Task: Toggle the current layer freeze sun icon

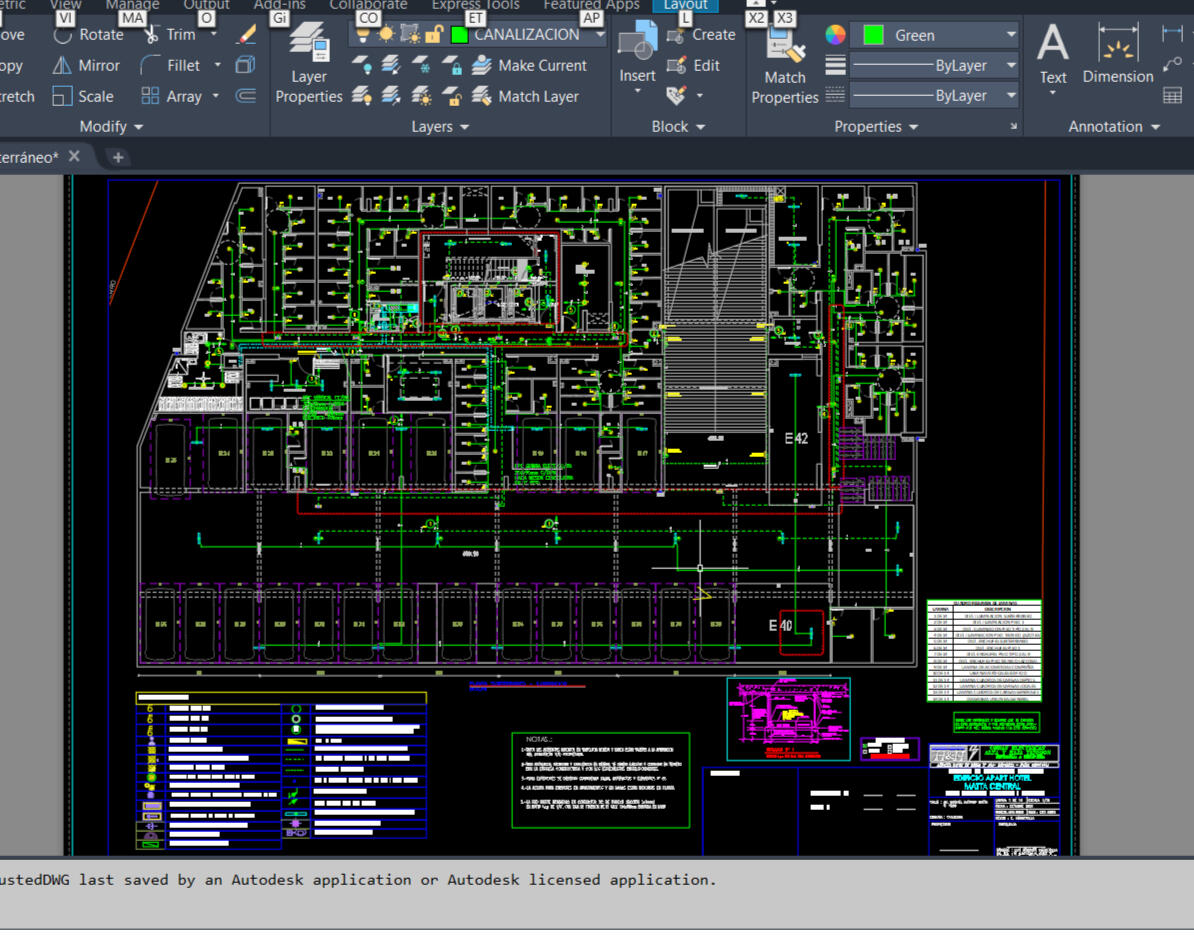Action: point(386,34)
